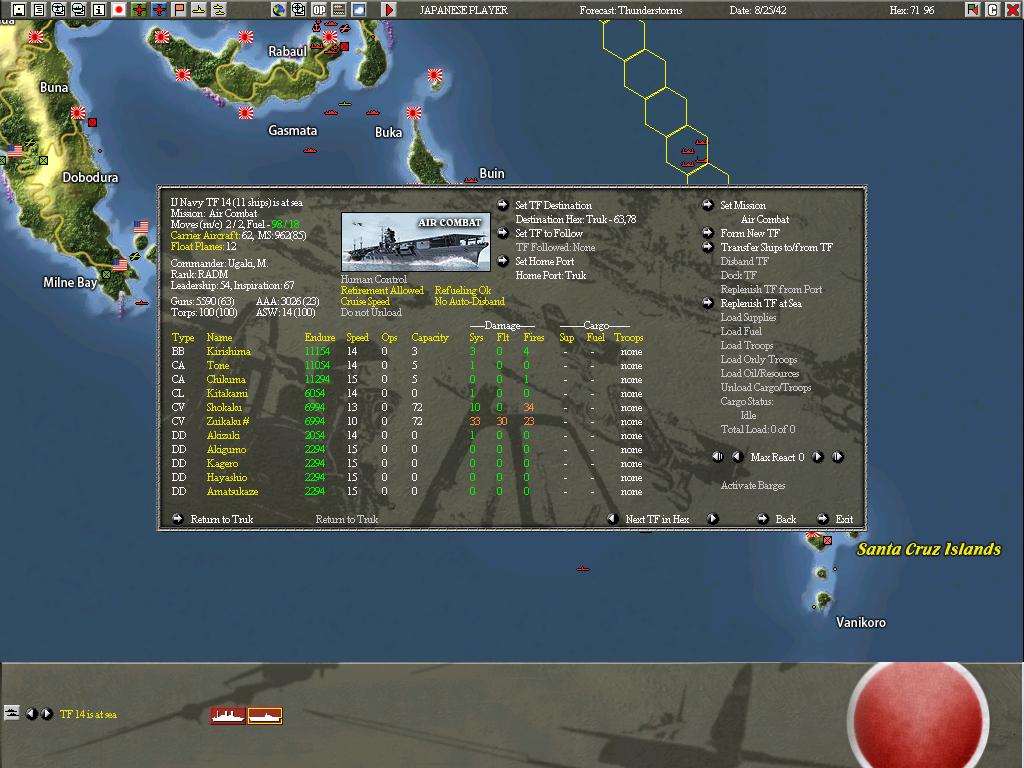Image resolution: width=1024 pixels, height=768 pixels.
Task: Open the Amatsukaze destroyer details
Action: point(232,491)
